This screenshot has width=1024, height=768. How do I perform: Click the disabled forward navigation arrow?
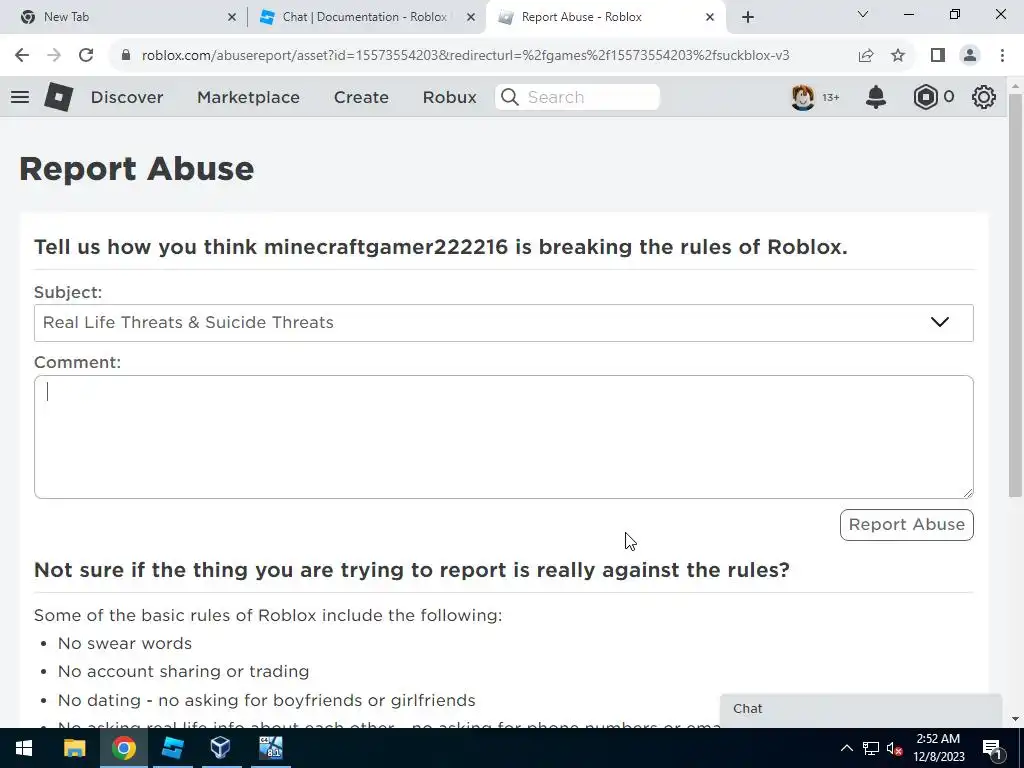[x=54, y=56]
